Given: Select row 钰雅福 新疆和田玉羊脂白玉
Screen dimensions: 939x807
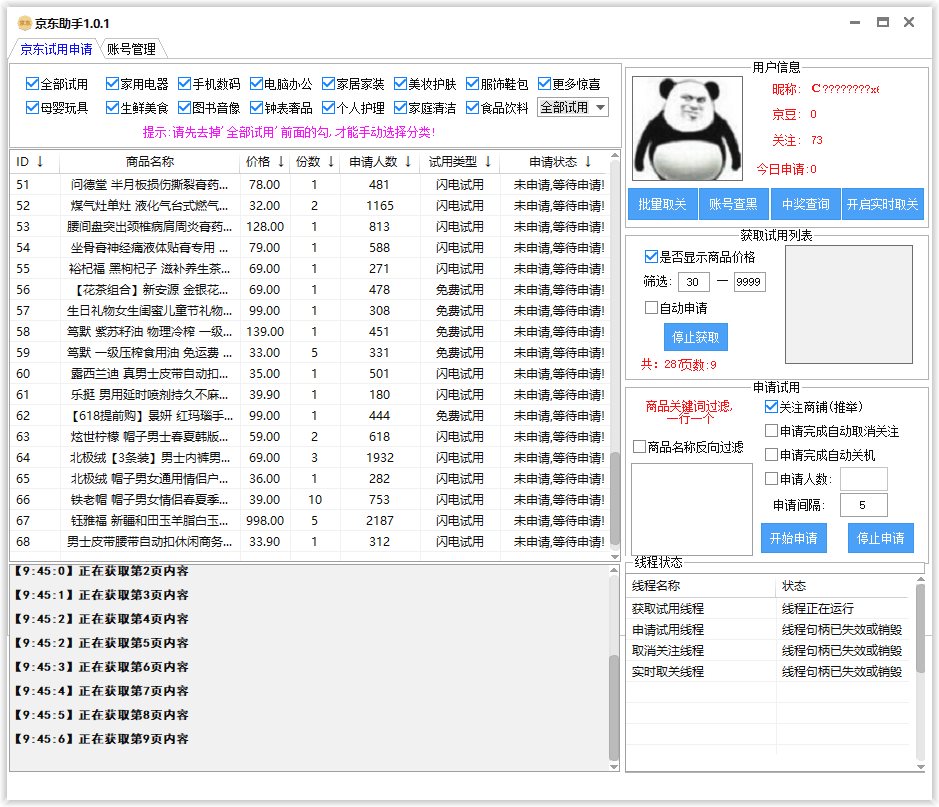Looking at the screenshot, I should (x=310, y=520).
